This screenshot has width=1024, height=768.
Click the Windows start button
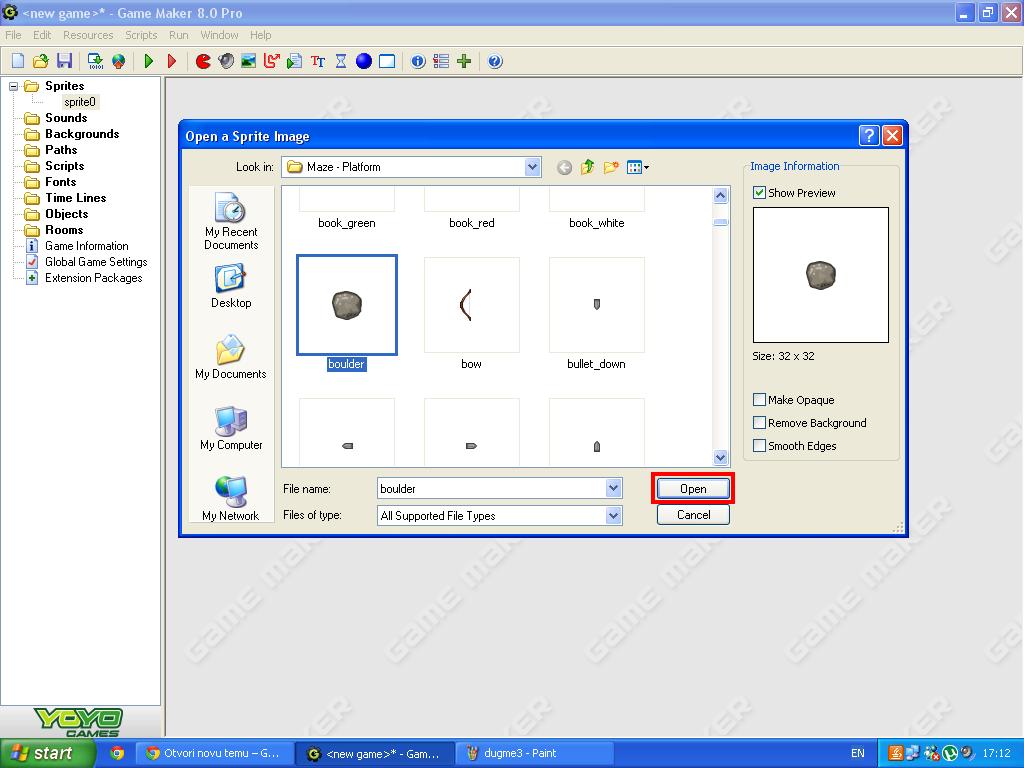(x=47, y=753)
